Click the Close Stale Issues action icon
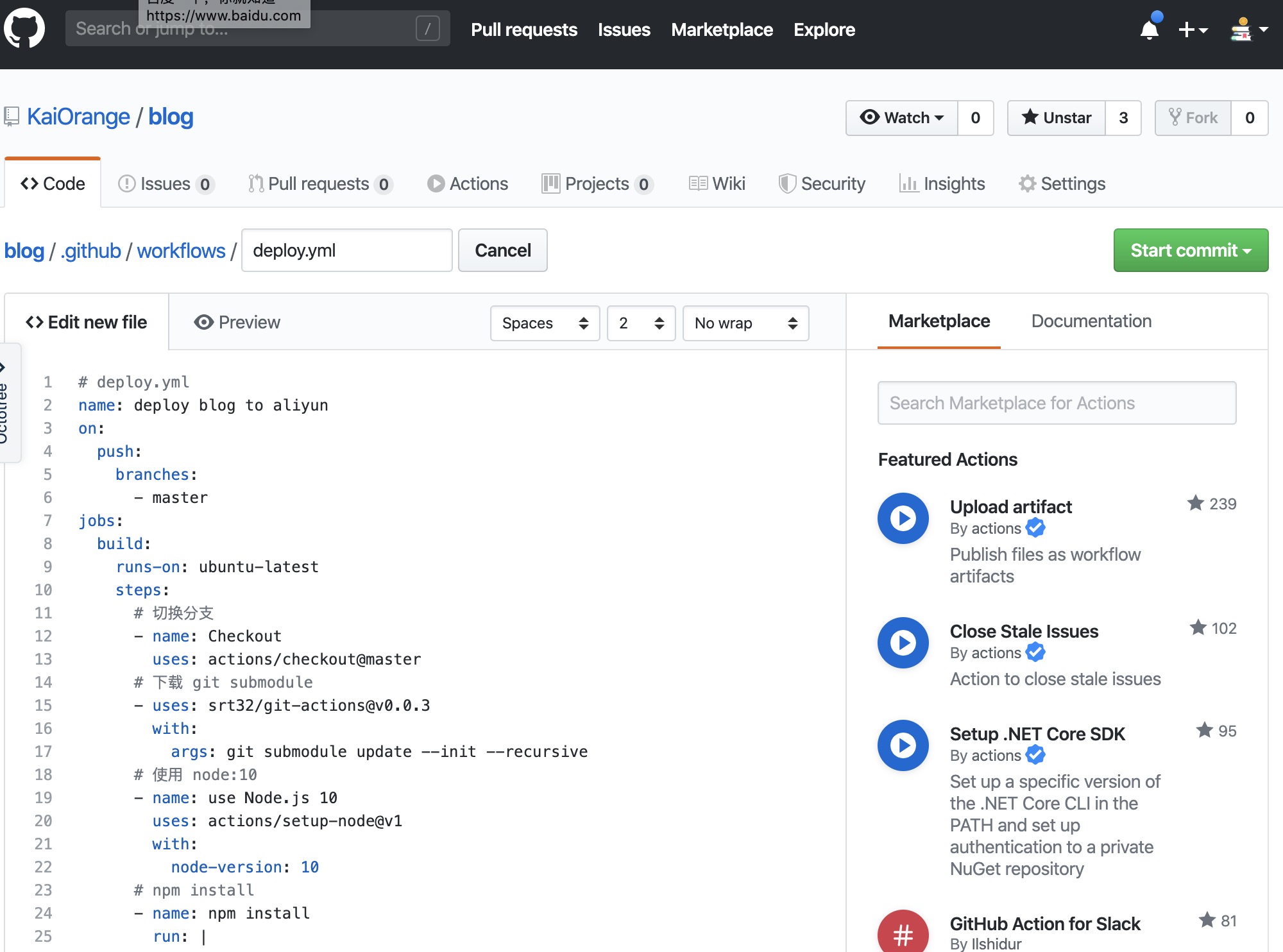 tap(903, 643)
